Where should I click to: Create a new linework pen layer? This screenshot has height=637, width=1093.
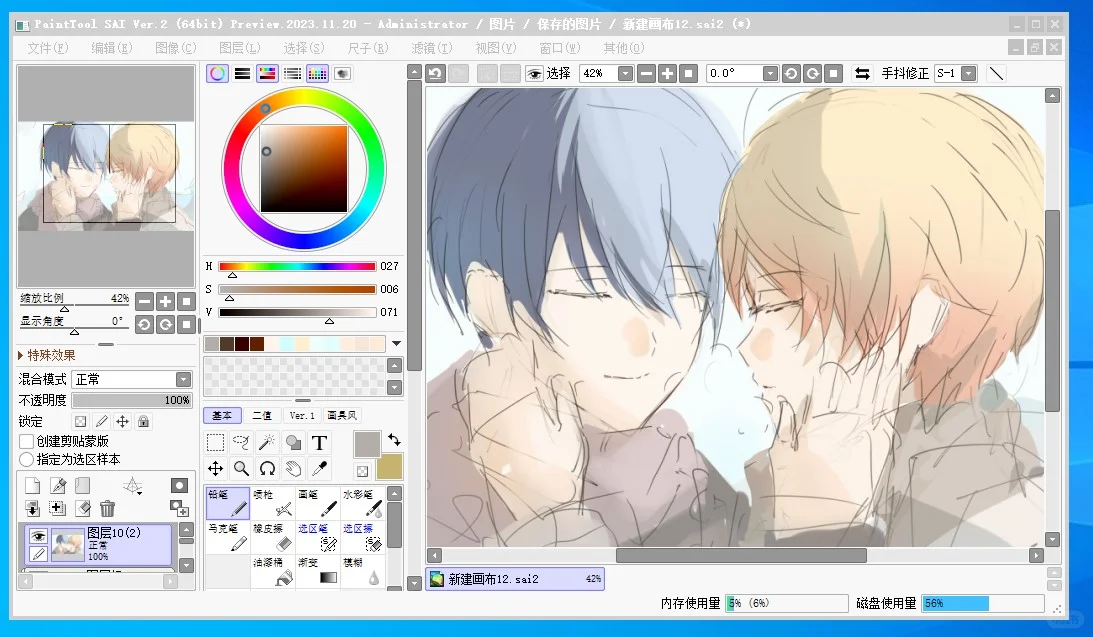pyautogui.click(x=58, y=486)
